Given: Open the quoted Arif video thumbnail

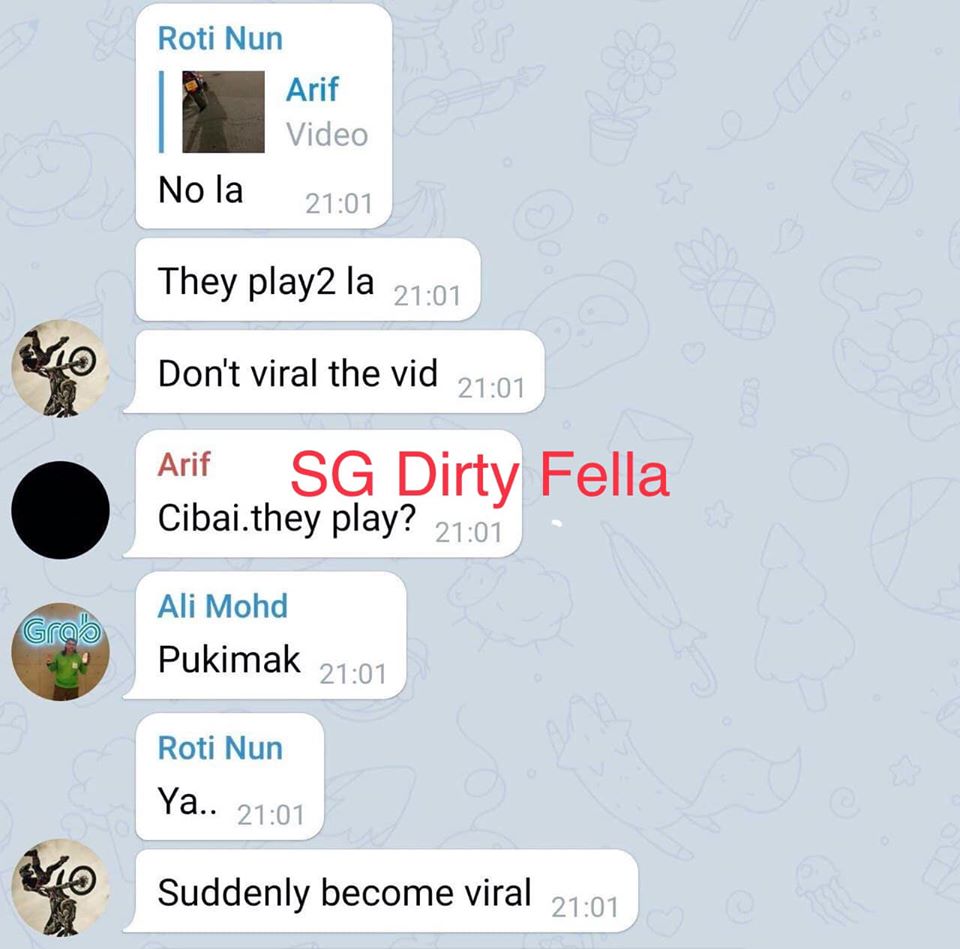Looking at the screenshot, I should tap(223, 111).
